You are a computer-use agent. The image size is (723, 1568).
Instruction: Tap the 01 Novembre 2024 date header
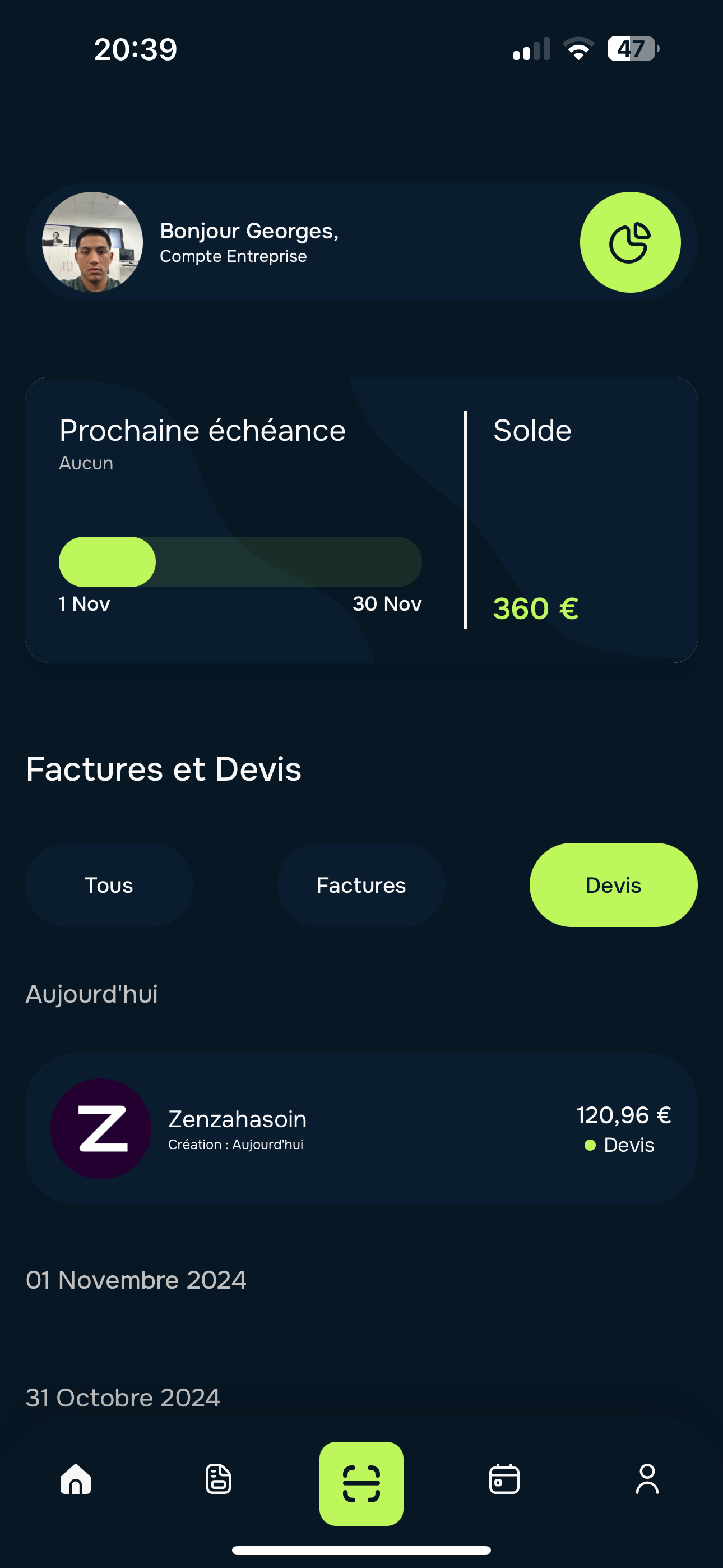click(x=136, y=1280)
